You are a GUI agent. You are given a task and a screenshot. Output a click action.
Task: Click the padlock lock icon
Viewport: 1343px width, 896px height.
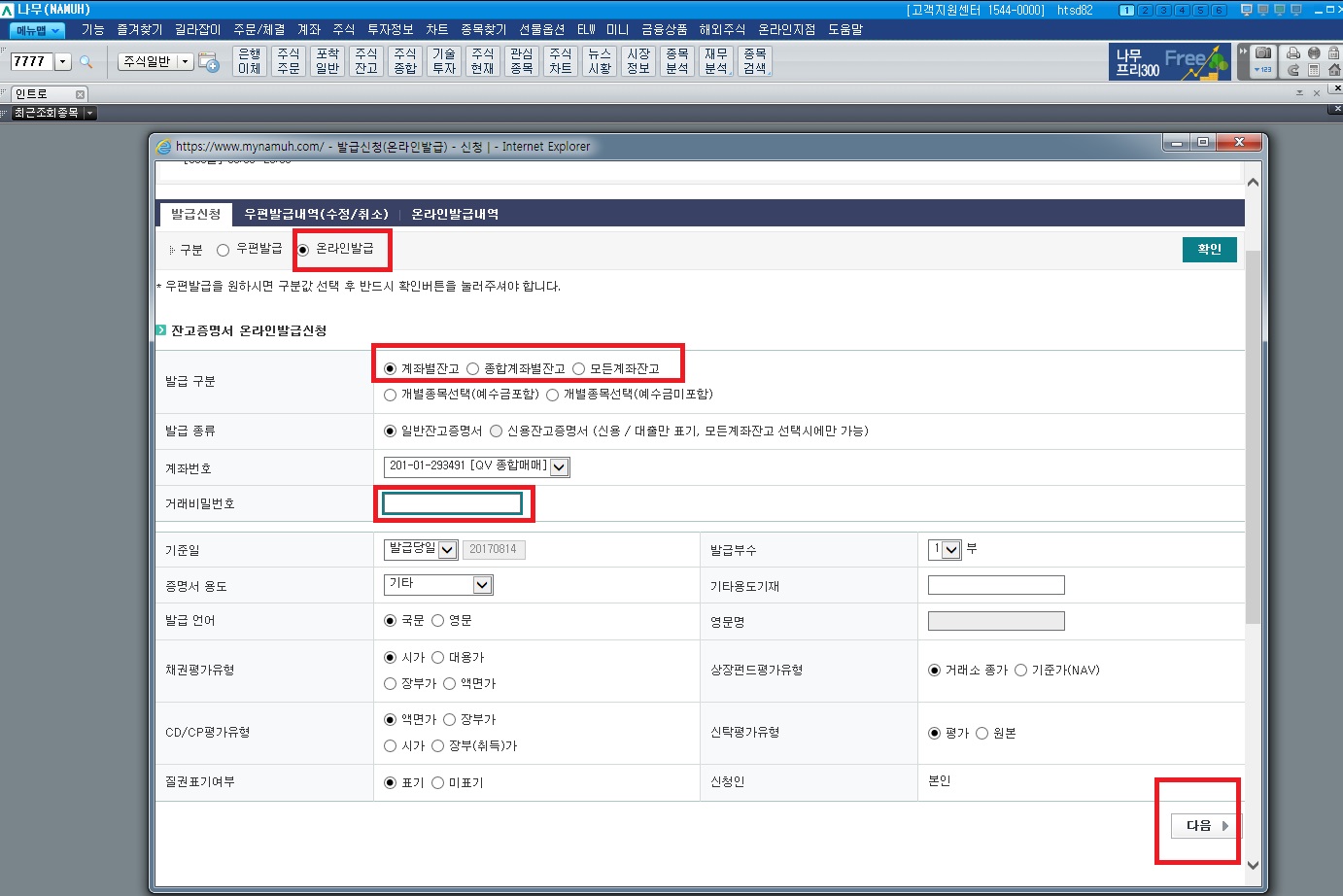coord(1334,53)
